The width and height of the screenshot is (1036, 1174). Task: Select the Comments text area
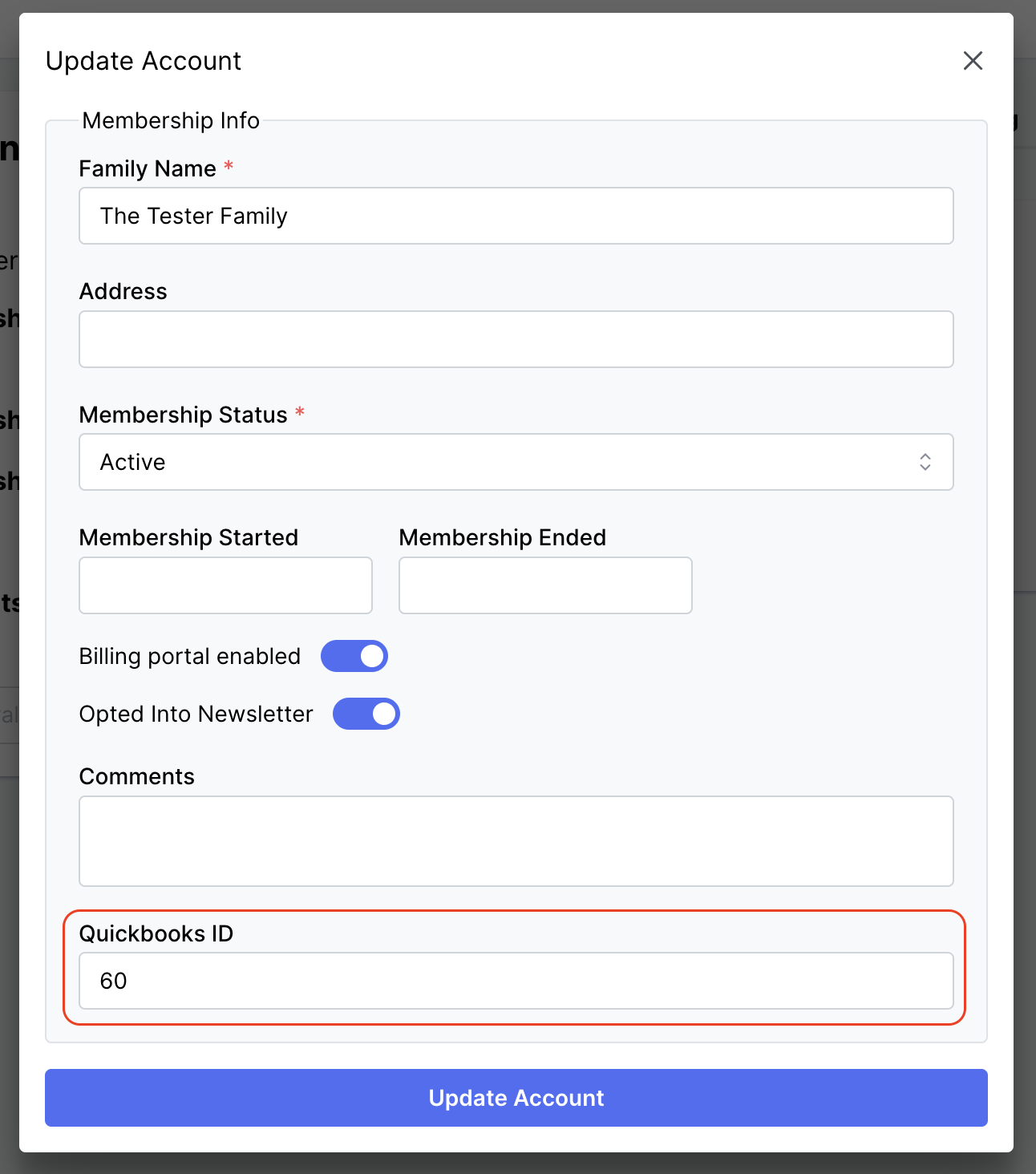[516, 841]
